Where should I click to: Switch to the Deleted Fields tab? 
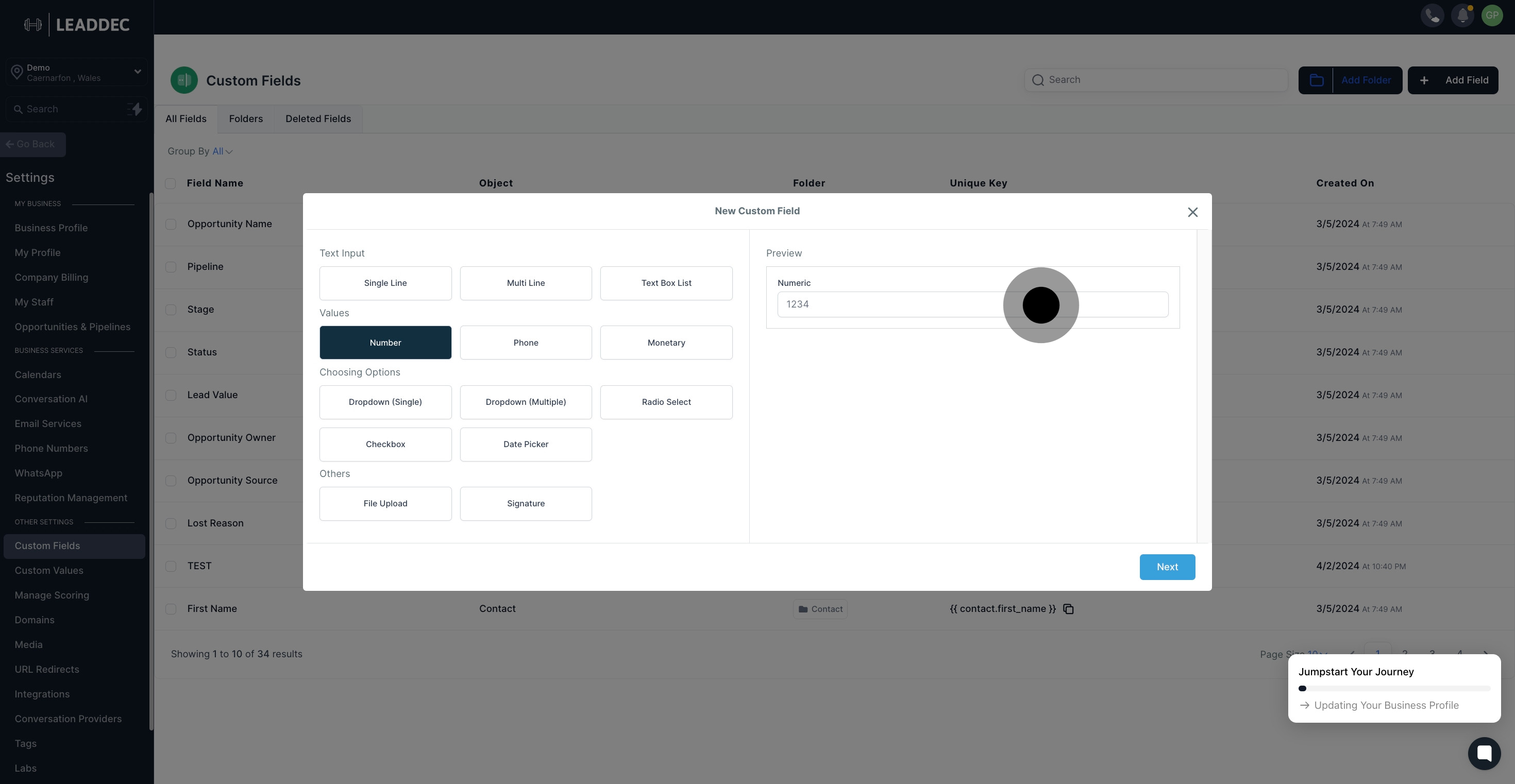tap(318, 120)
